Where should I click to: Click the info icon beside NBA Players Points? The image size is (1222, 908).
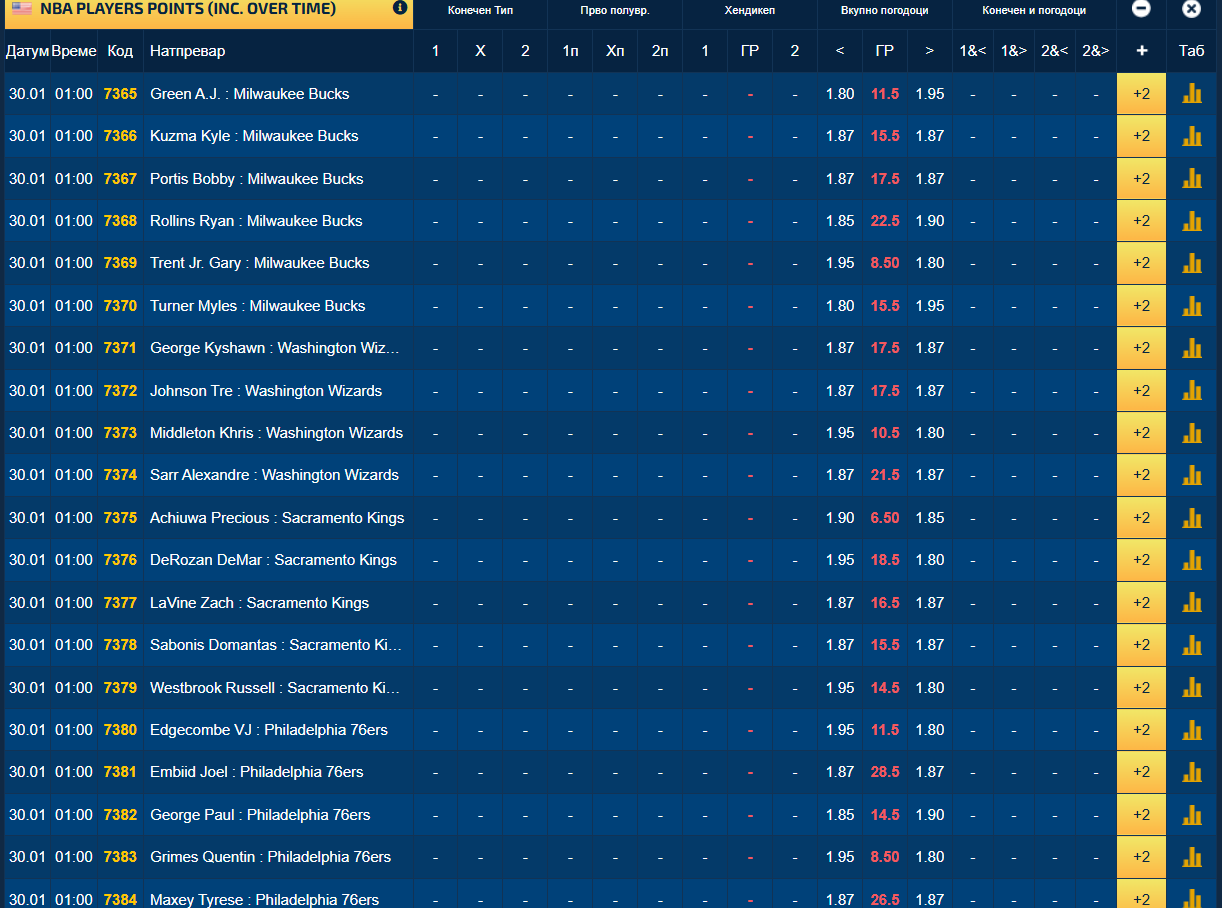(x=400, y=8)
